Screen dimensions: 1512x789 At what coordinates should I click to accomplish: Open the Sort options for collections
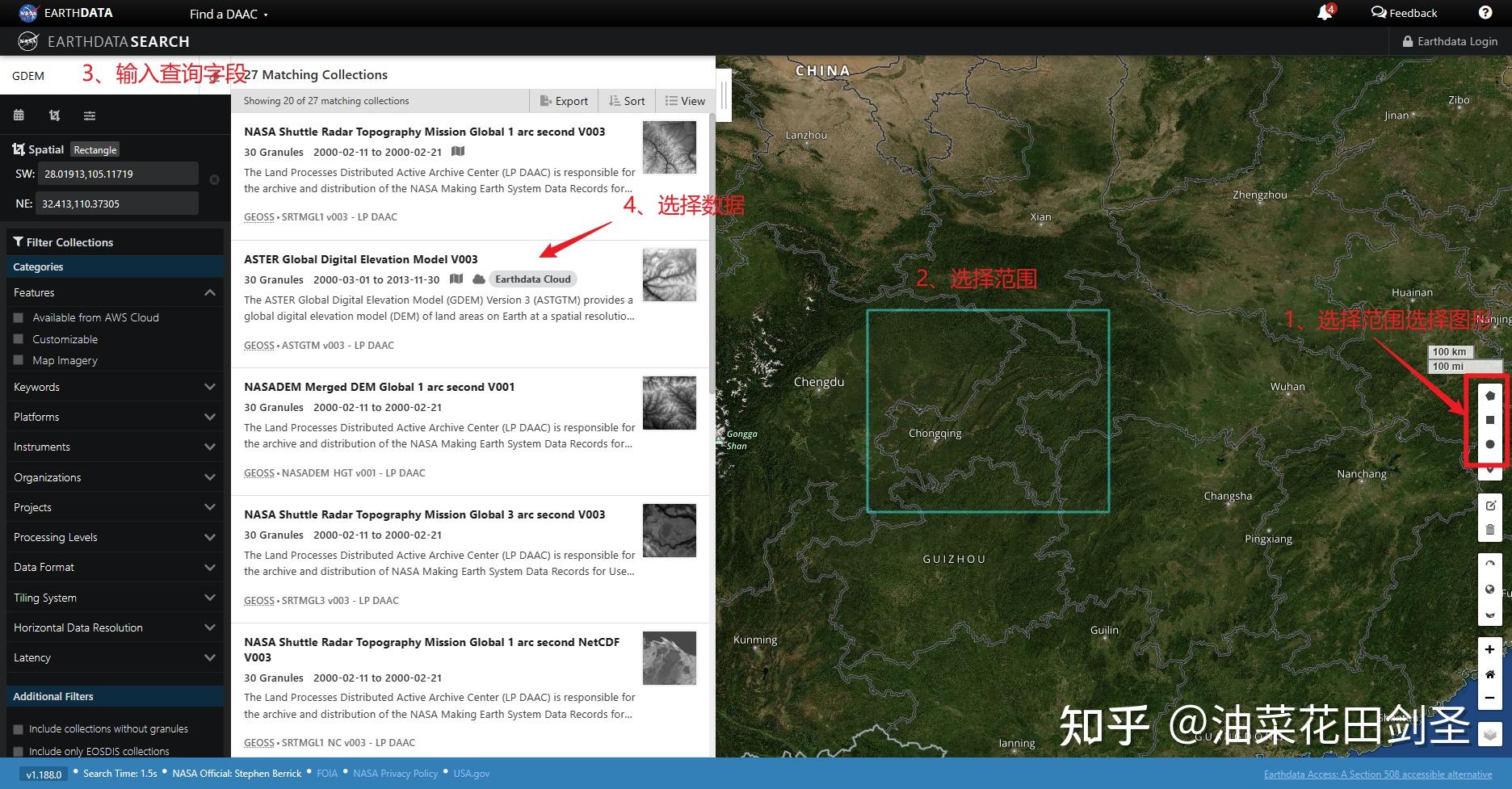[x=626, y=100]
